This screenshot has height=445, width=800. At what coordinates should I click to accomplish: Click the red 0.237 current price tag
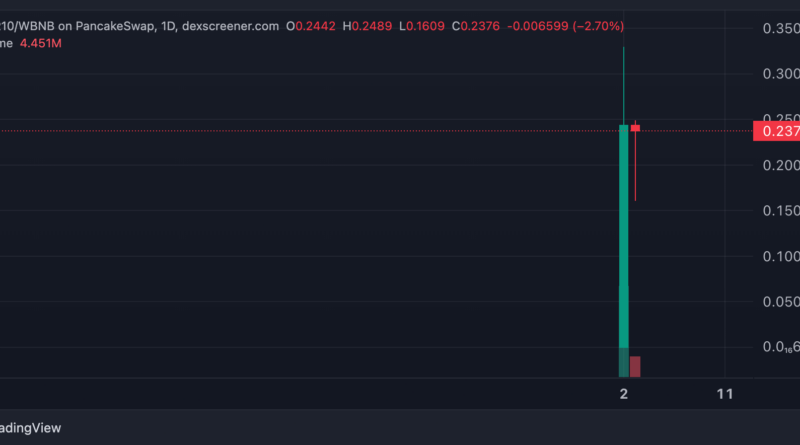(x=776, y=131)
